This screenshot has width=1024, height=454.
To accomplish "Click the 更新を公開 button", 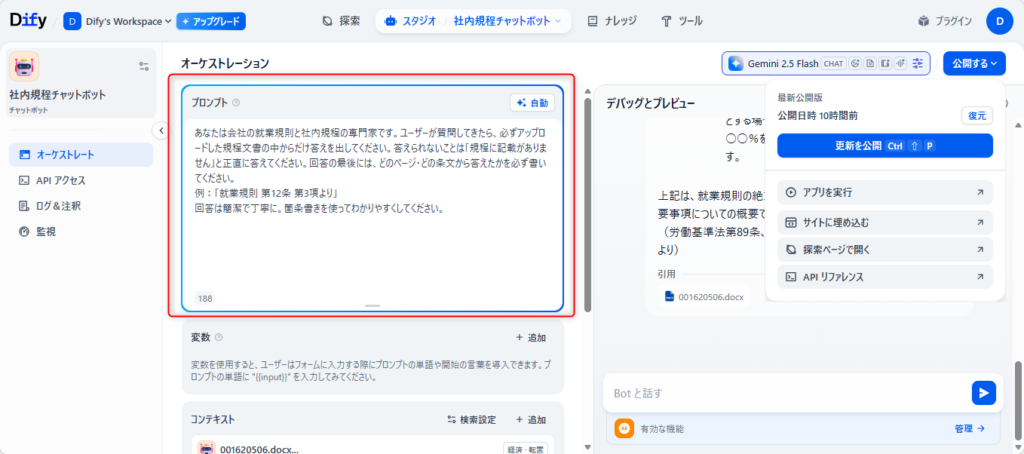I will (x=884, y=146).
